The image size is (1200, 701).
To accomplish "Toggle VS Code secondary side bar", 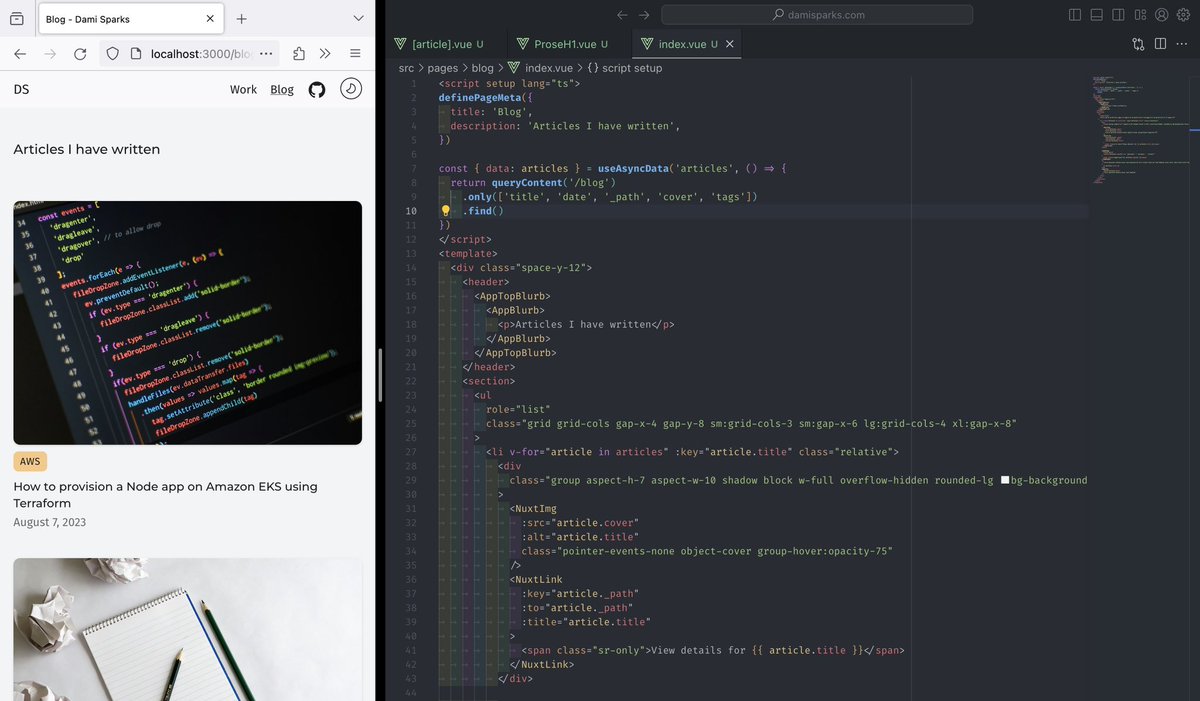I will tap(1118, 15).
